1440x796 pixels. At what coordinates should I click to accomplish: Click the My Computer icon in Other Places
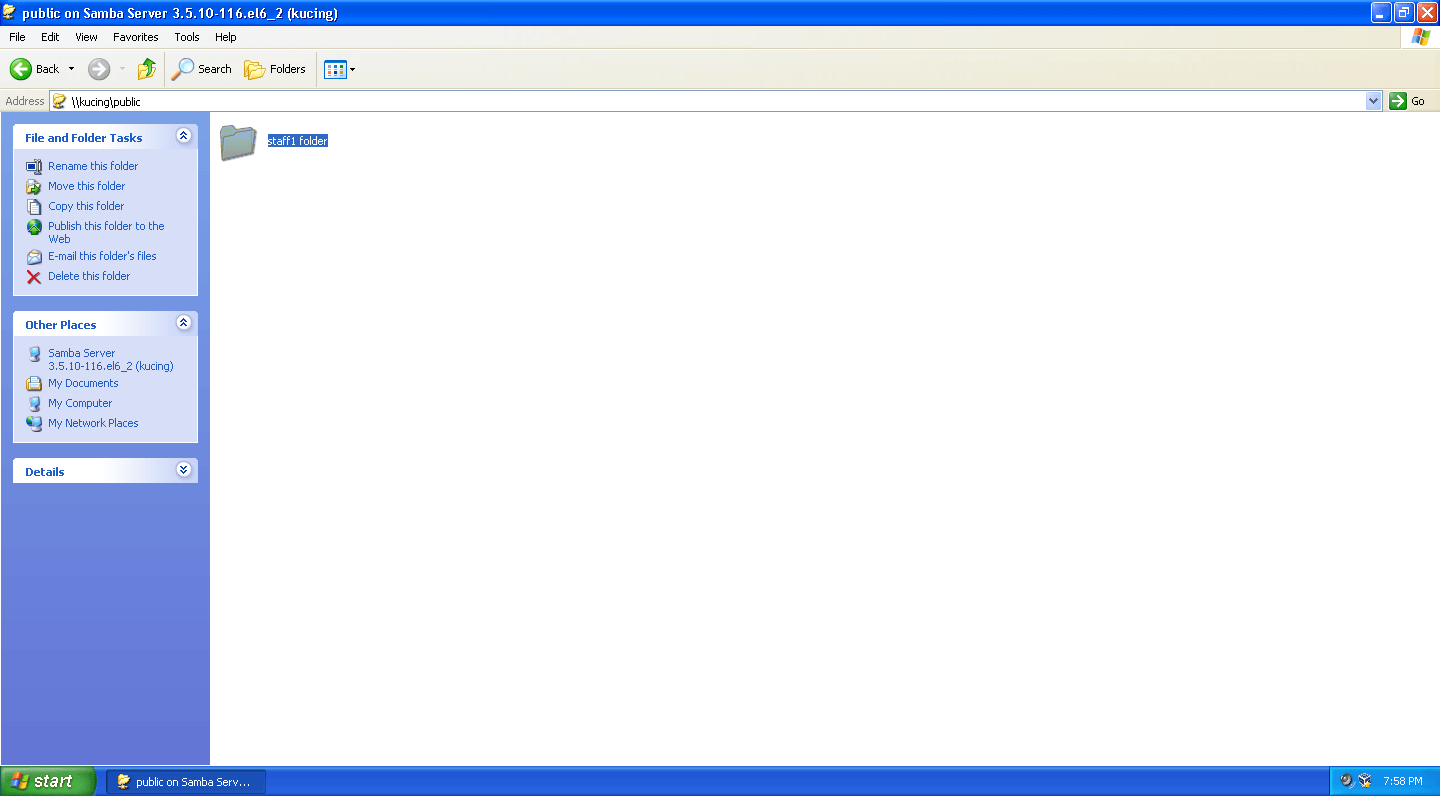34,404
